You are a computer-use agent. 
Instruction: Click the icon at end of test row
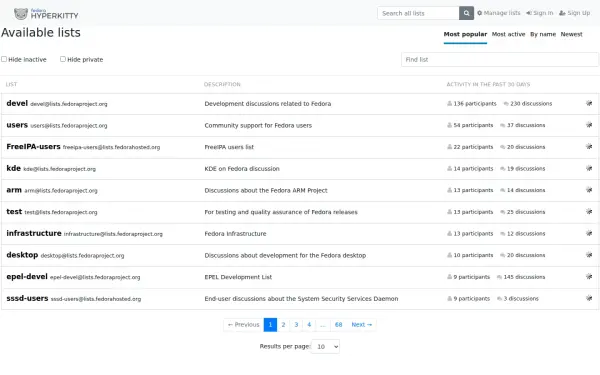coord(589,212)
